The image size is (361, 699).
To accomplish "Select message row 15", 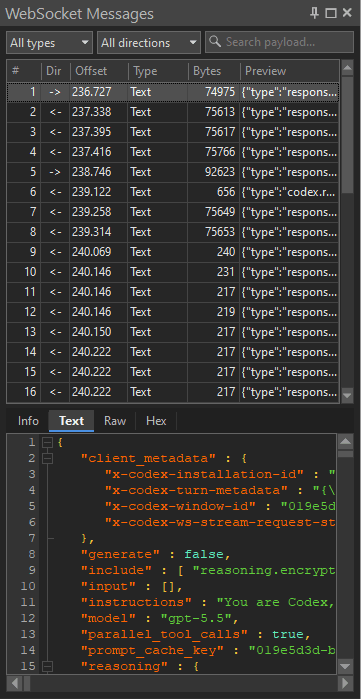I will (x=173, y=372).
